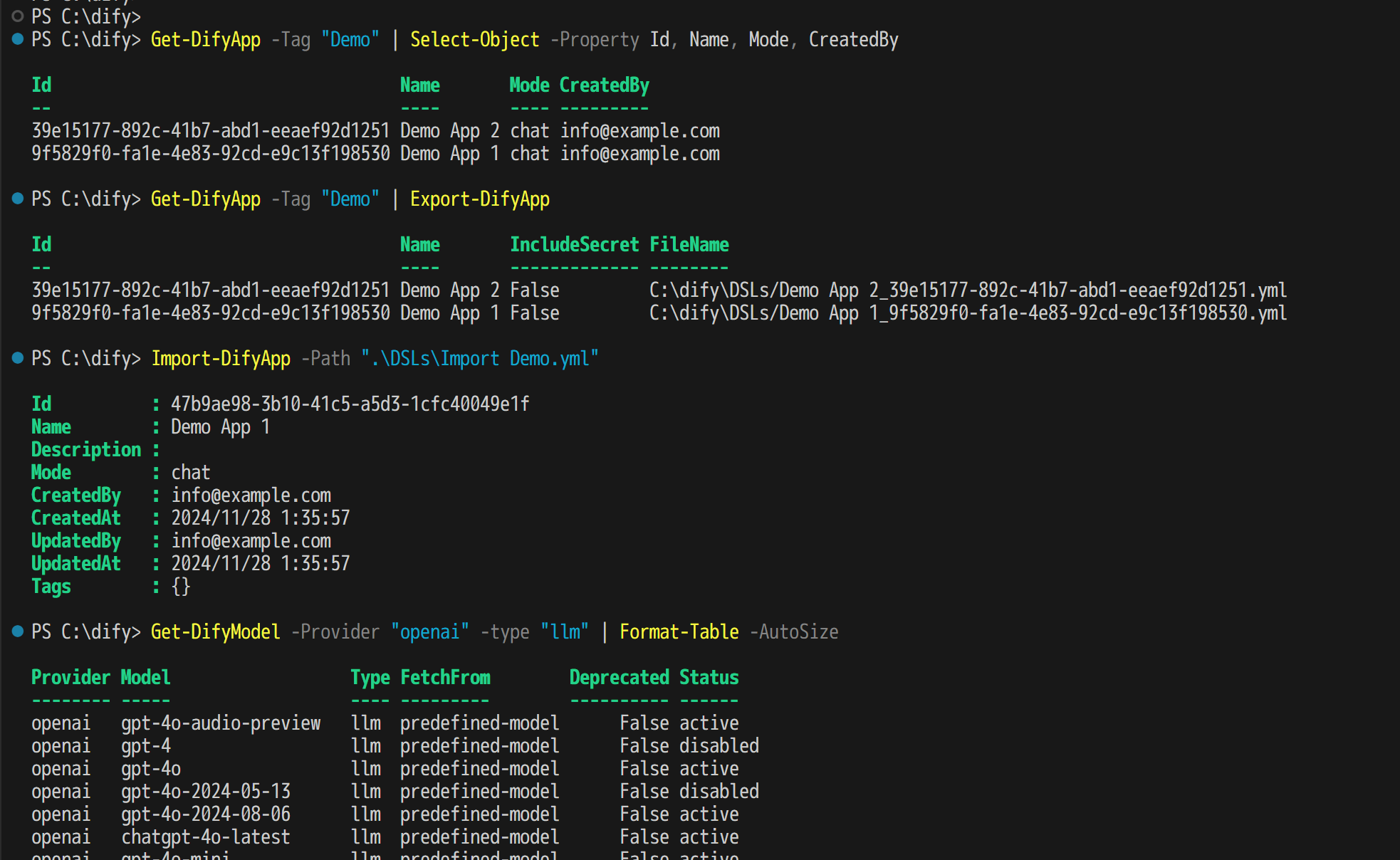Viewport: 1400px width, 860px height.
Task: Click the gpt-4o model name
Action: (x=150, y=768)
